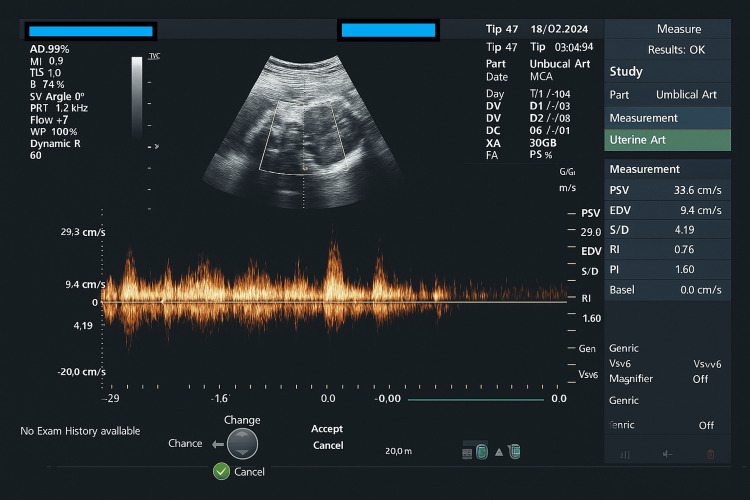Click the gray triangle icon in bottom bar
The height and width of the screenshot is (500, 750).
click(x=499, y=452)
